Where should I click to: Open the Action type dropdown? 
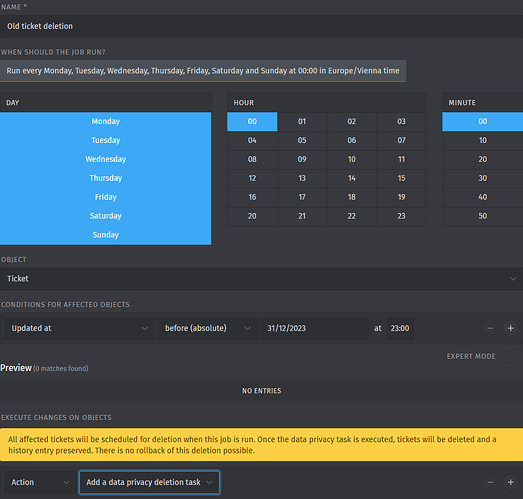pos(40,482)
